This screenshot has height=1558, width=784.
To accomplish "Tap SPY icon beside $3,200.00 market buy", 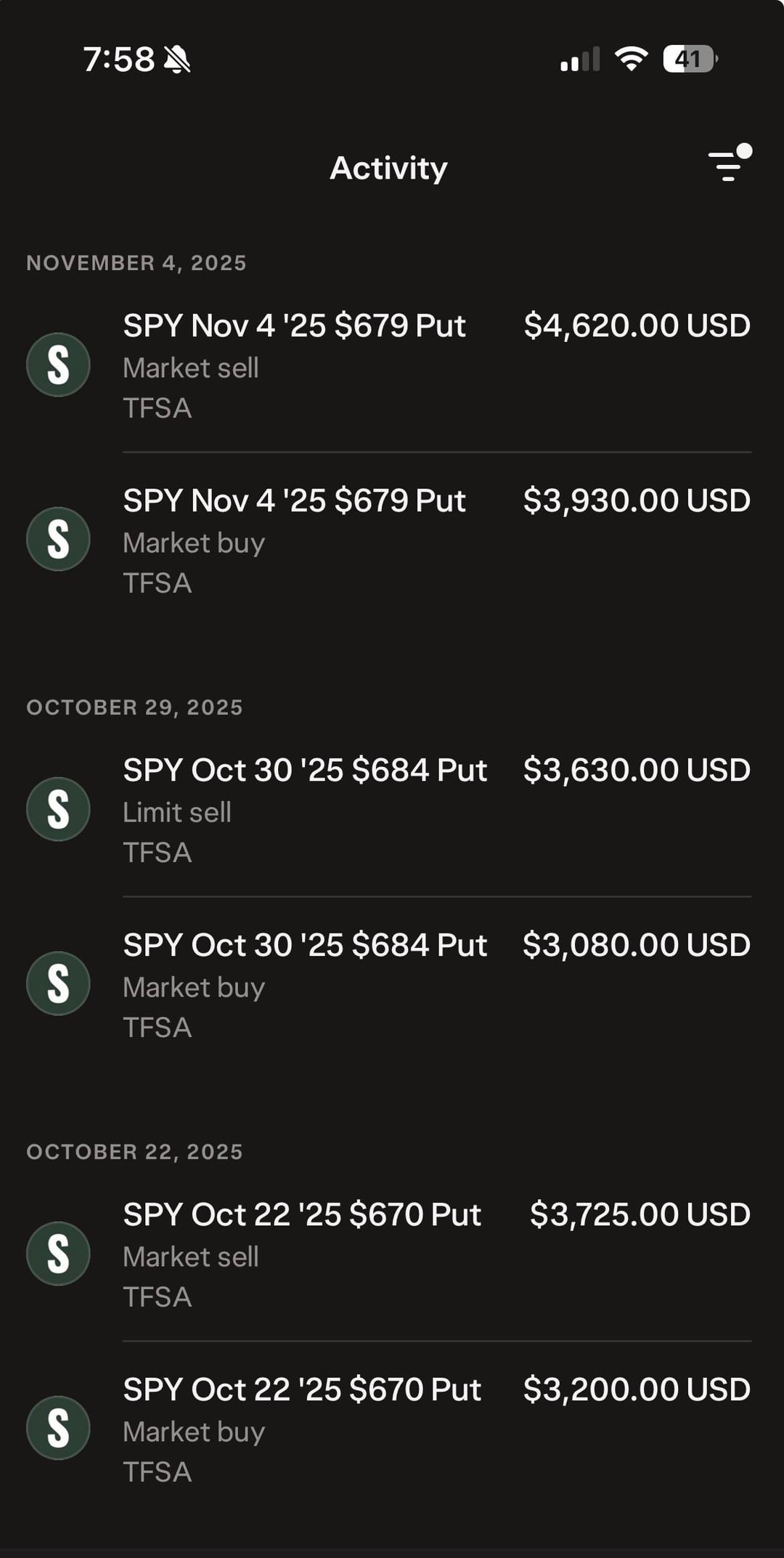I will [x=58, y=1428].
